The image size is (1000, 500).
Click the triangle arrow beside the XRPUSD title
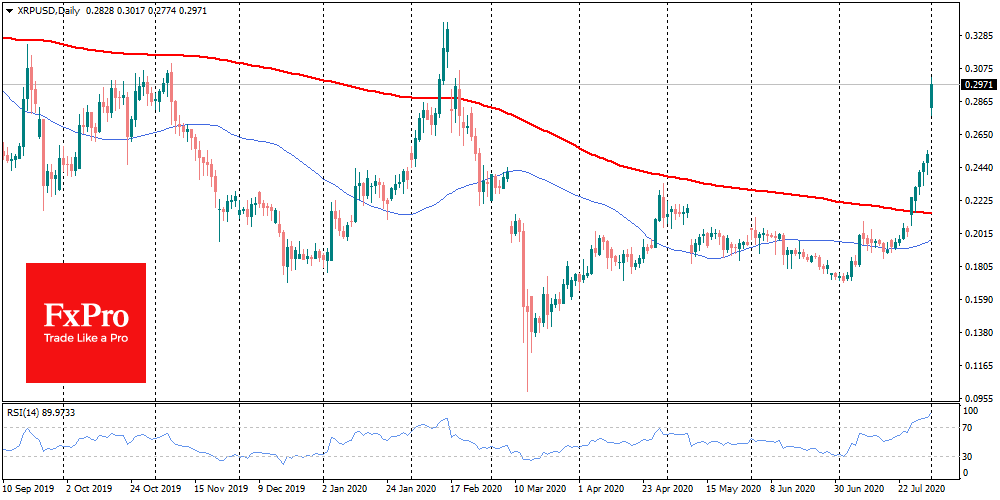click(7, 9)
